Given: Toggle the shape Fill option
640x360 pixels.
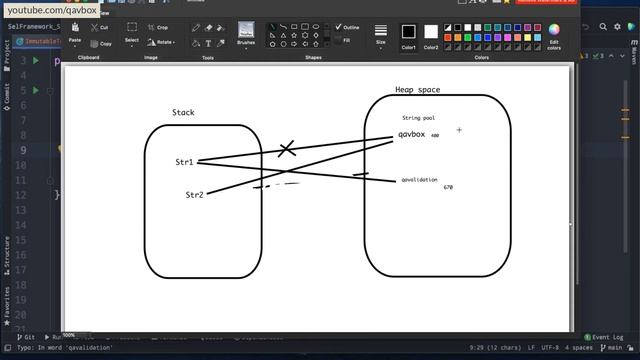Looking at the screenshot, I should tap(342, 40).
